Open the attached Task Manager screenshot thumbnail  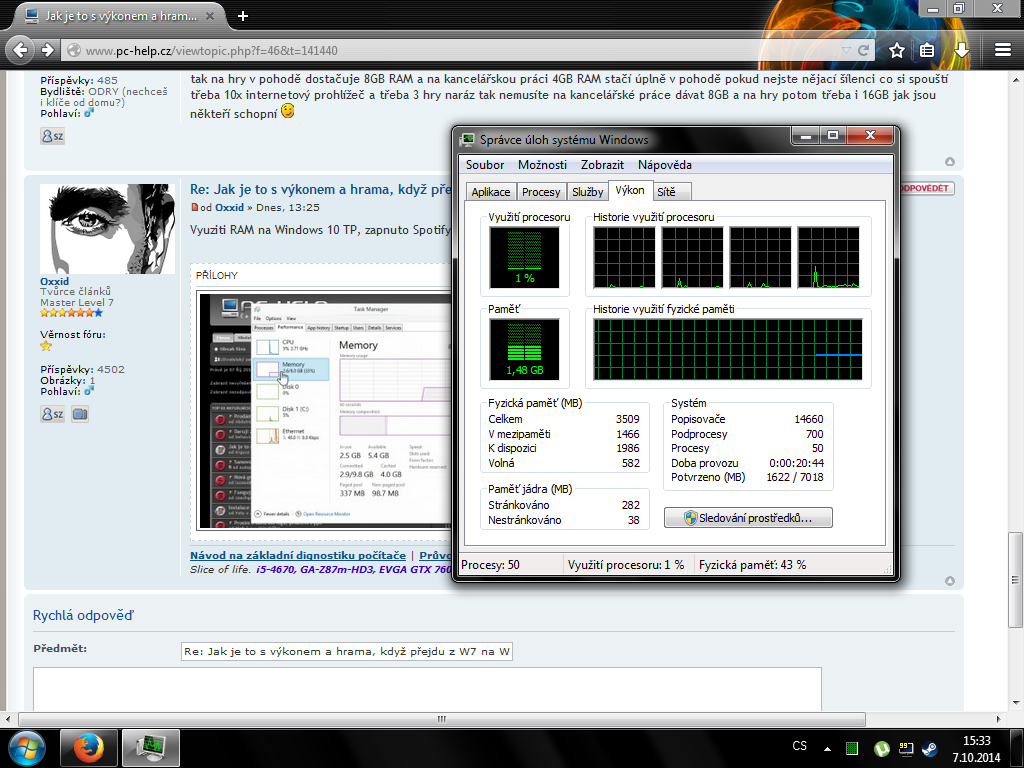322,410
